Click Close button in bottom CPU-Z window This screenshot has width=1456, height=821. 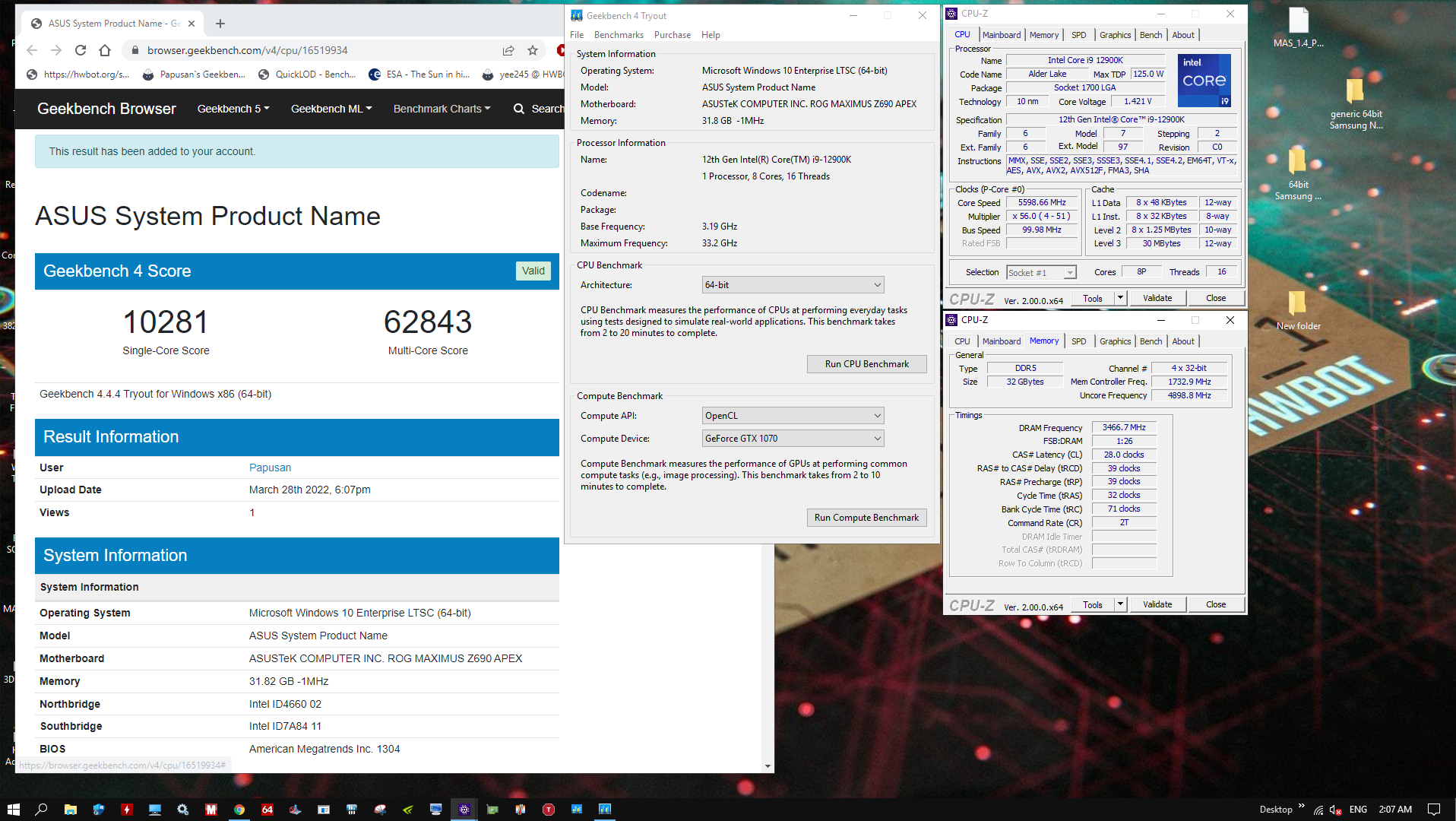pyautogui.click(x=1216, y=604)
